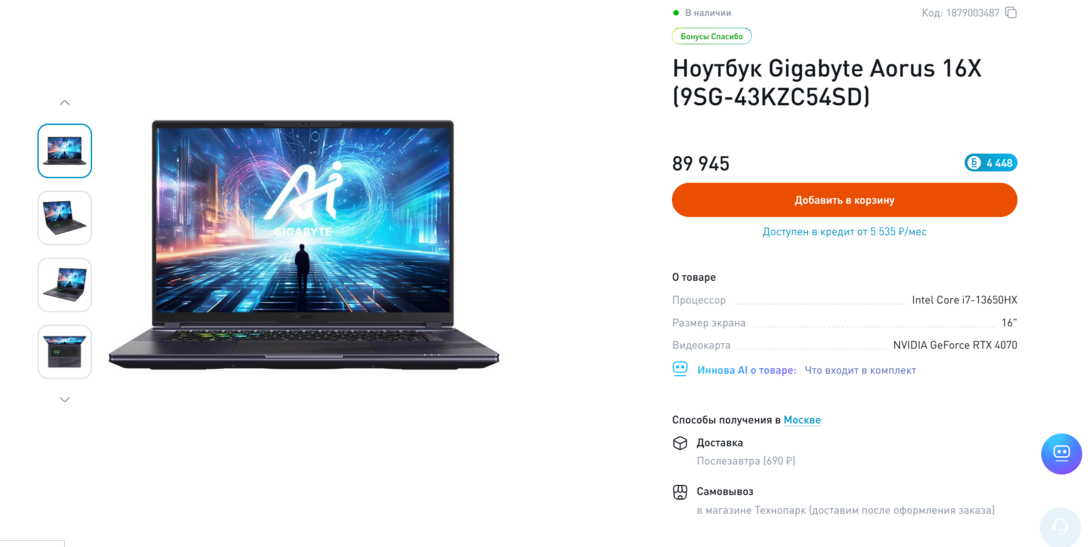This screenshot has height=547, width=1090.
Task: Open the floating chat bot button
Action: pyautogui.click(x=1061, y=454)
